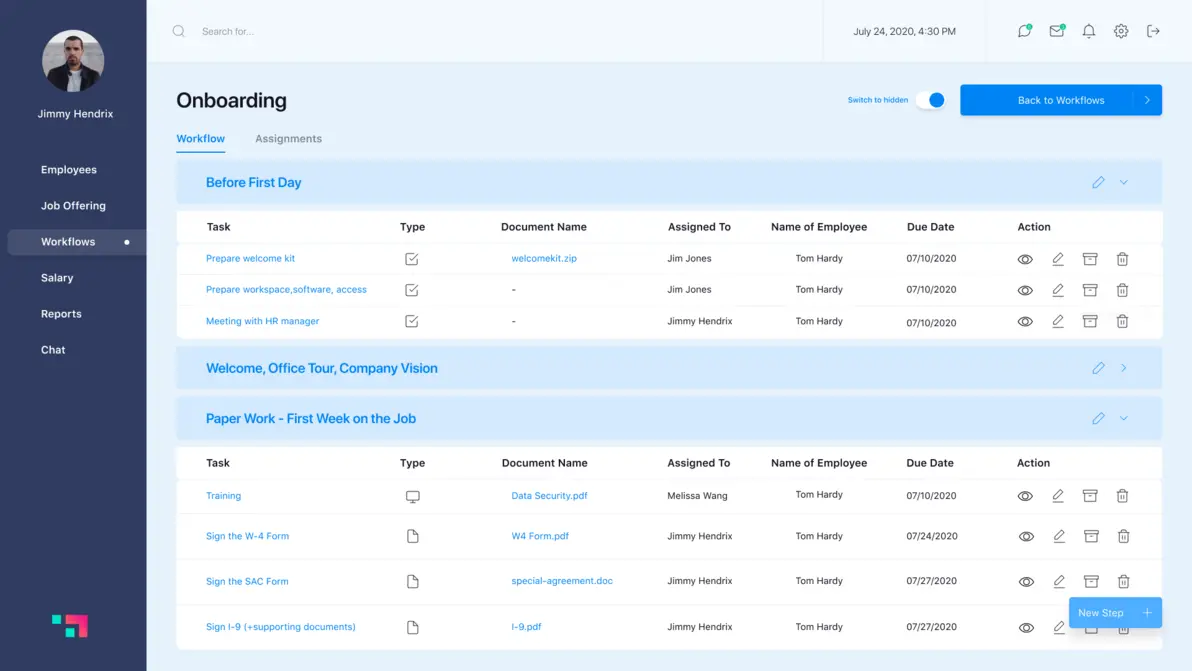Open the chat messages icon in header
The height and width of the screenshot is (671, 1192).
[1024, 31]
